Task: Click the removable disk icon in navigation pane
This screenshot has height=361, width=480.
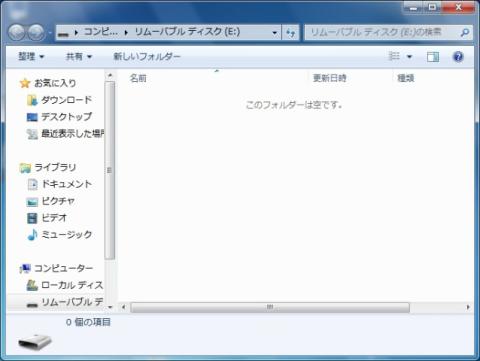Action: [32, 304]
